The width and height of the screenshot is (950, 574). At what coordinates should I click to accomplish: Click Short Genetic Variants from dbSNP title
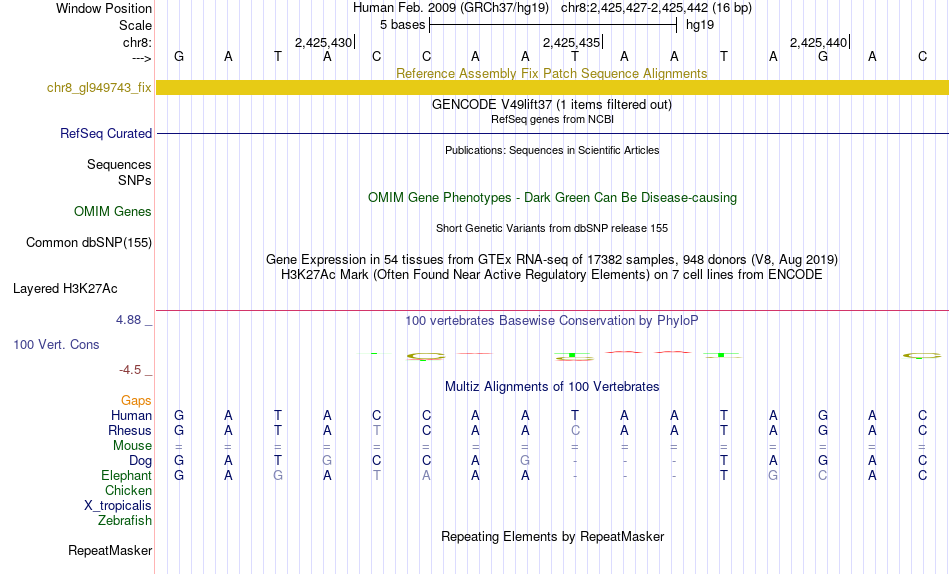coord(552,229)
